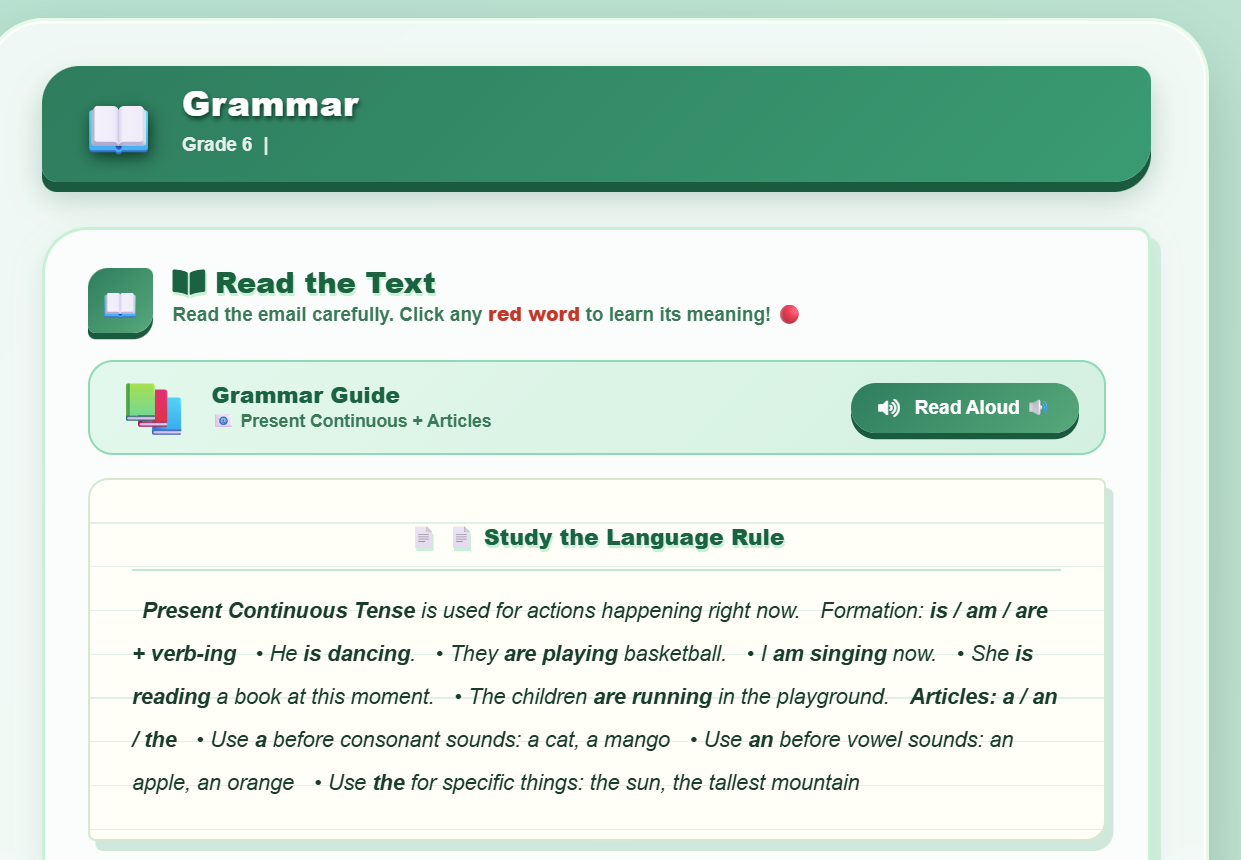Click the bold phrase are running
1241x860 pixels.
(653, 697)
